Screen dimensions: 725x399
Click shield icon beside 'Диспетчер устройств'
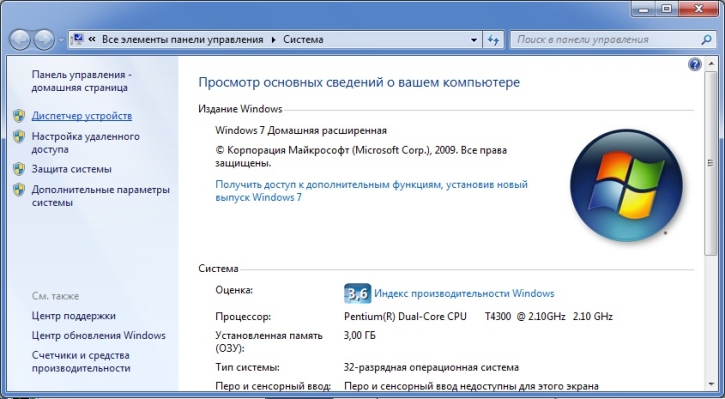(x=19, y=116)
